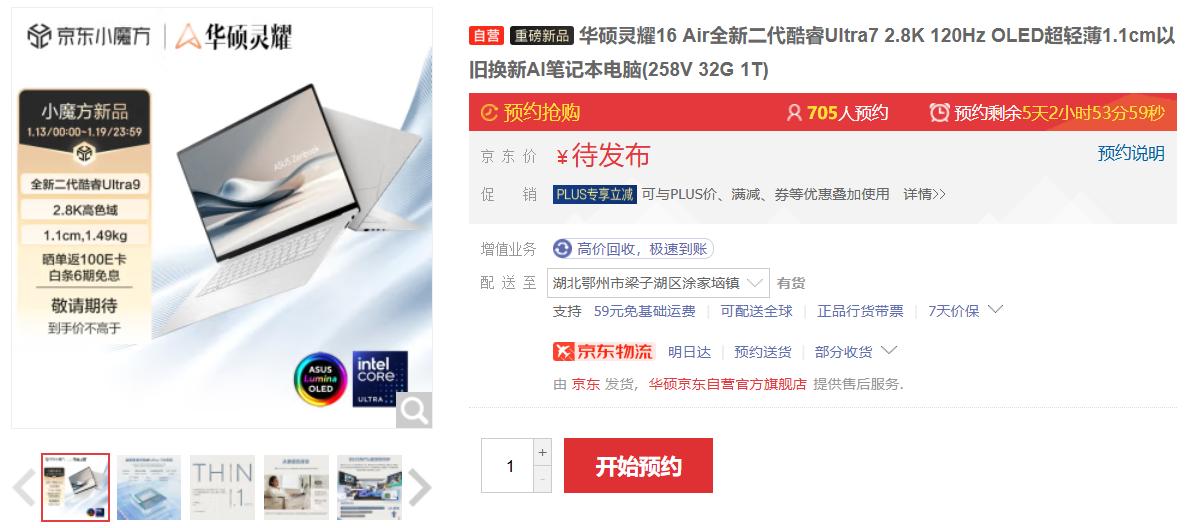Select the THIN 1.1 thumbnail image
The height and width of the screenshot is (528, 1192).
point(222,487)
